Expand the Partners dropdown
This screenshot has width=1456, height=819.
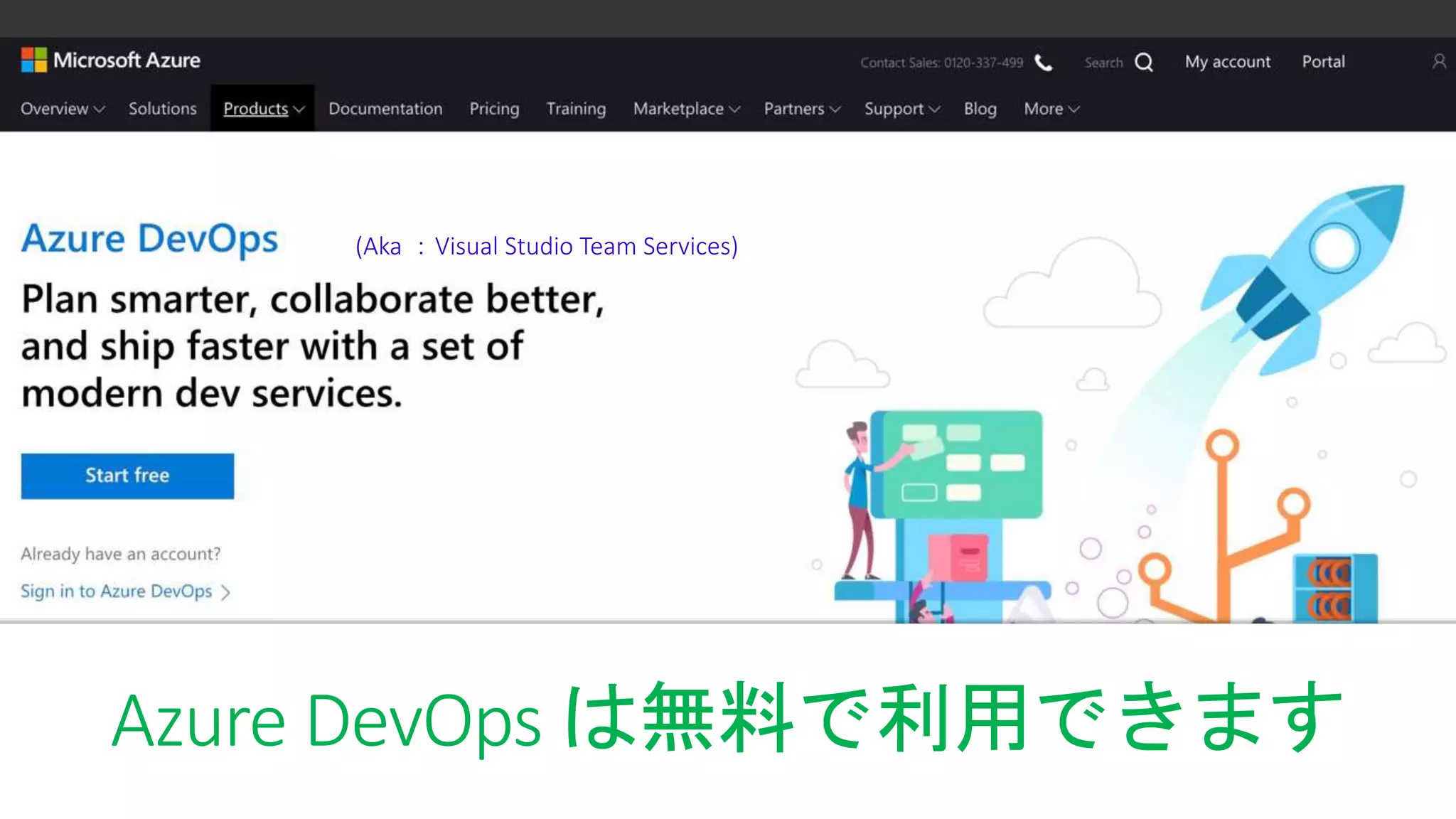[x=803, y=109]
